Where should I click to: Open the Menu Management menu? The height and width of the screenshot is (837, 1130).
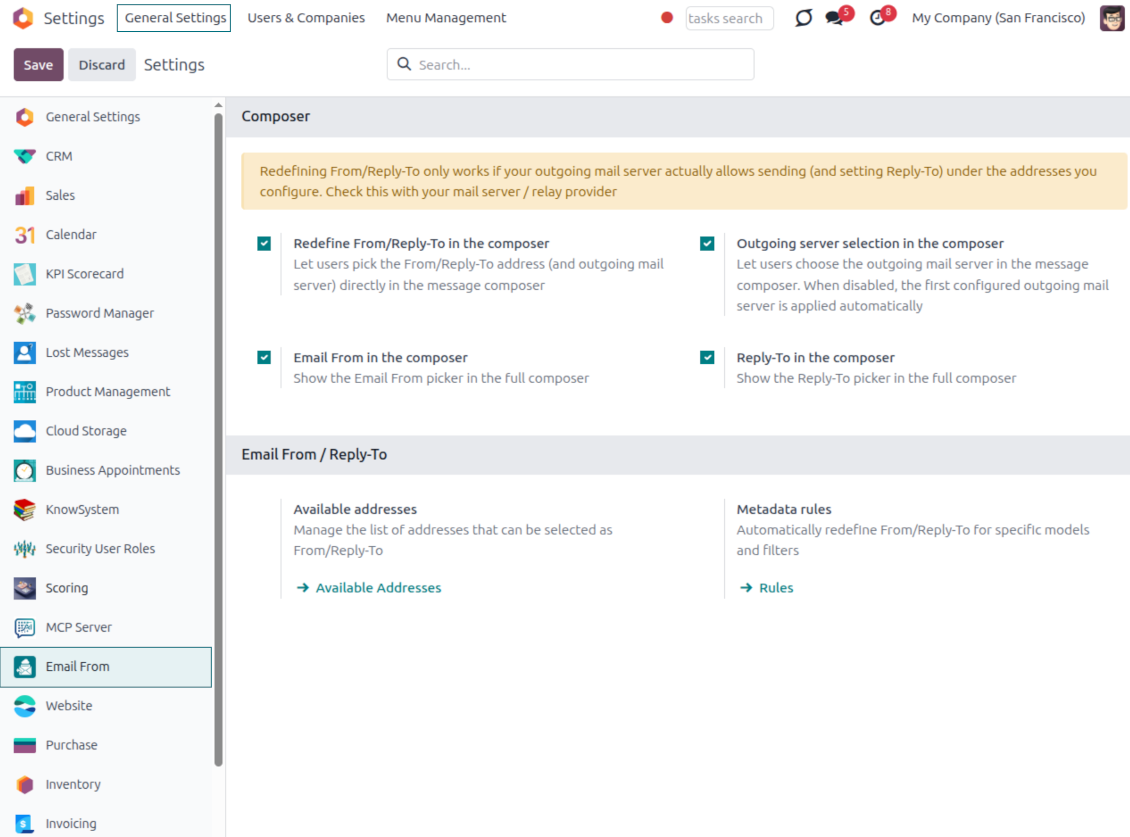[446, 18]
